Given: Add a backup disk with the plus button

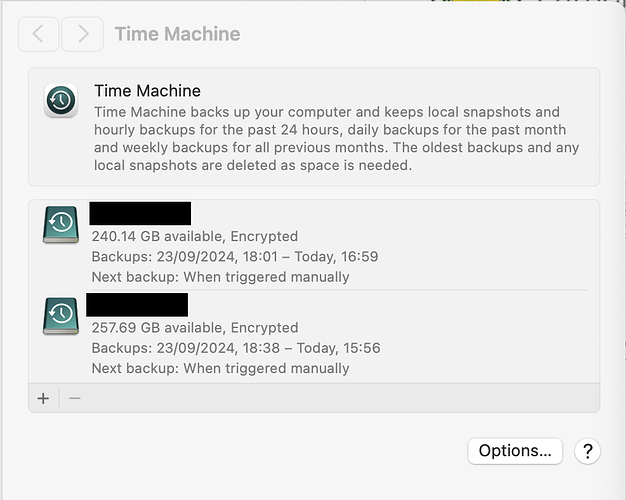Looking at the screenshot, I should tap(43, 398).
